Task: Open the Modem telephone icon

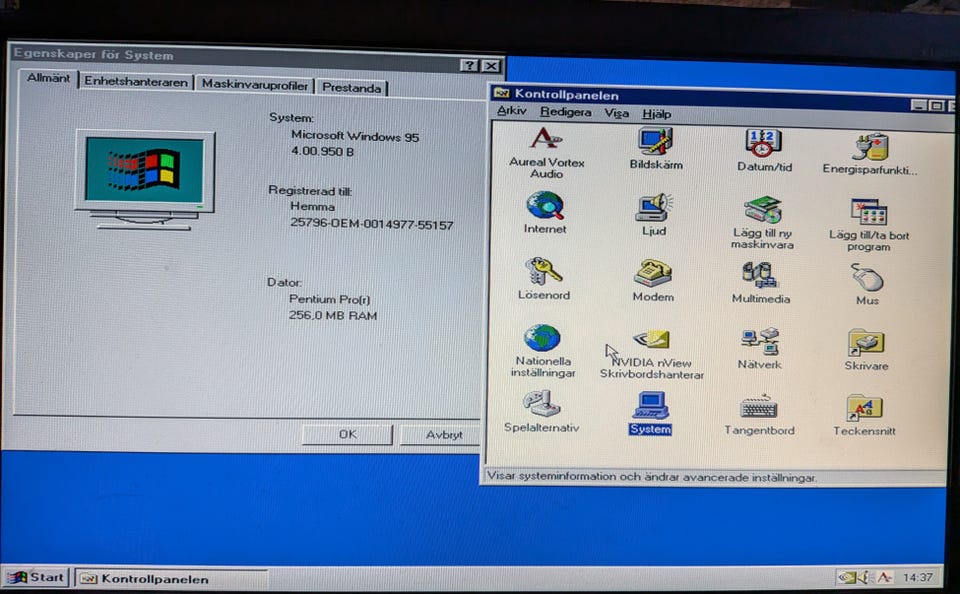Action: pos(653,274)
